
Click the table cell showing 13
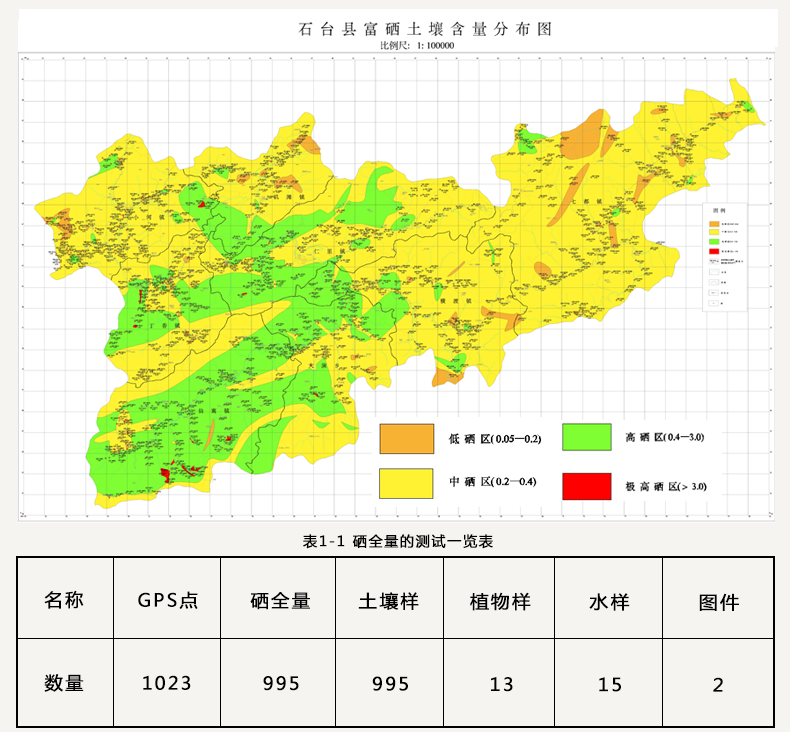click(501, 684)
